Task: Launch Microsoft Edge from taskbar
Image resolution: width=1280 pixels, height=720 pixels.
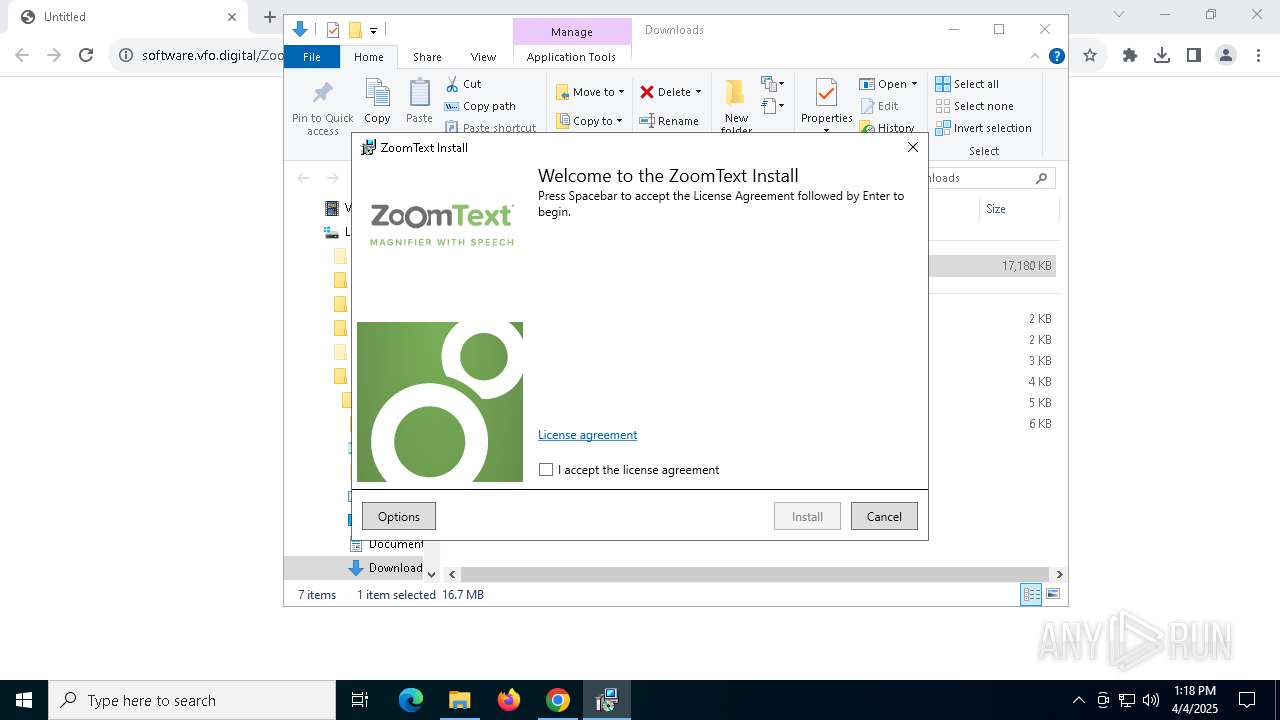Action: (411, 700)
